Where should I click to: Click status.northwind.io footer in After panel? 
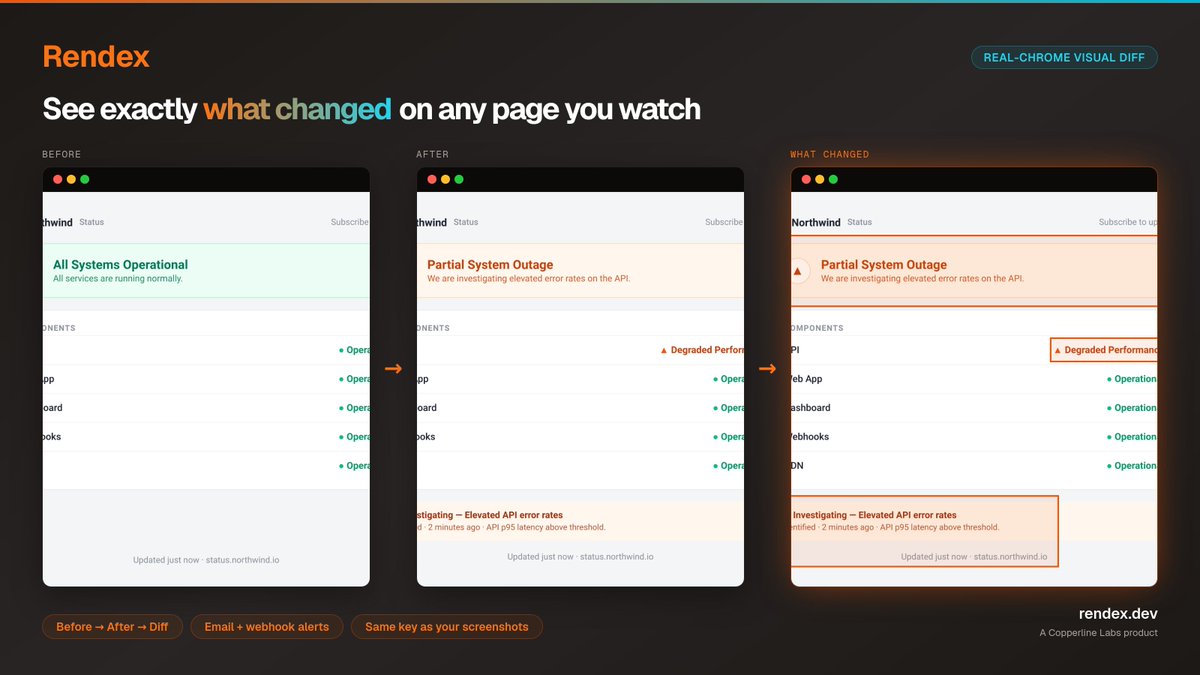click(x=617, y=557)
